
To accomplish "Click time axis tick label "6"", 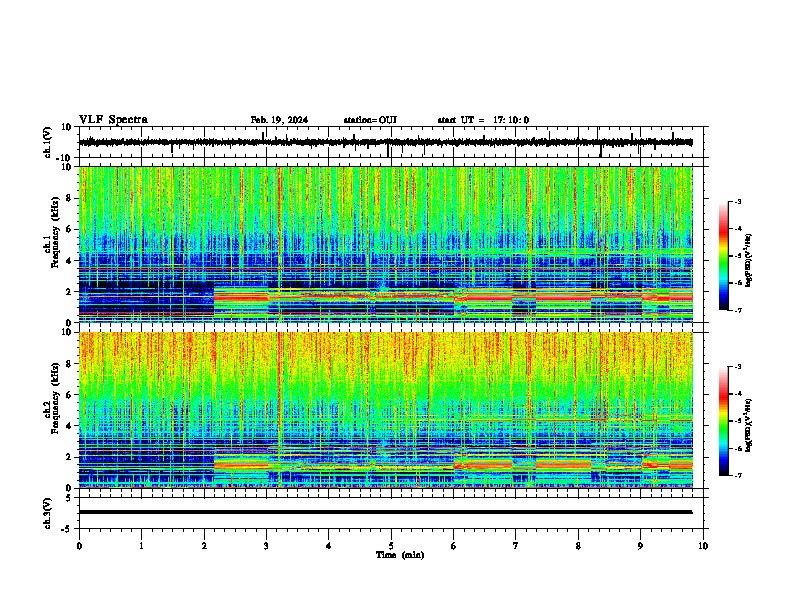I will pyautogui.click(x=453, y=546).
